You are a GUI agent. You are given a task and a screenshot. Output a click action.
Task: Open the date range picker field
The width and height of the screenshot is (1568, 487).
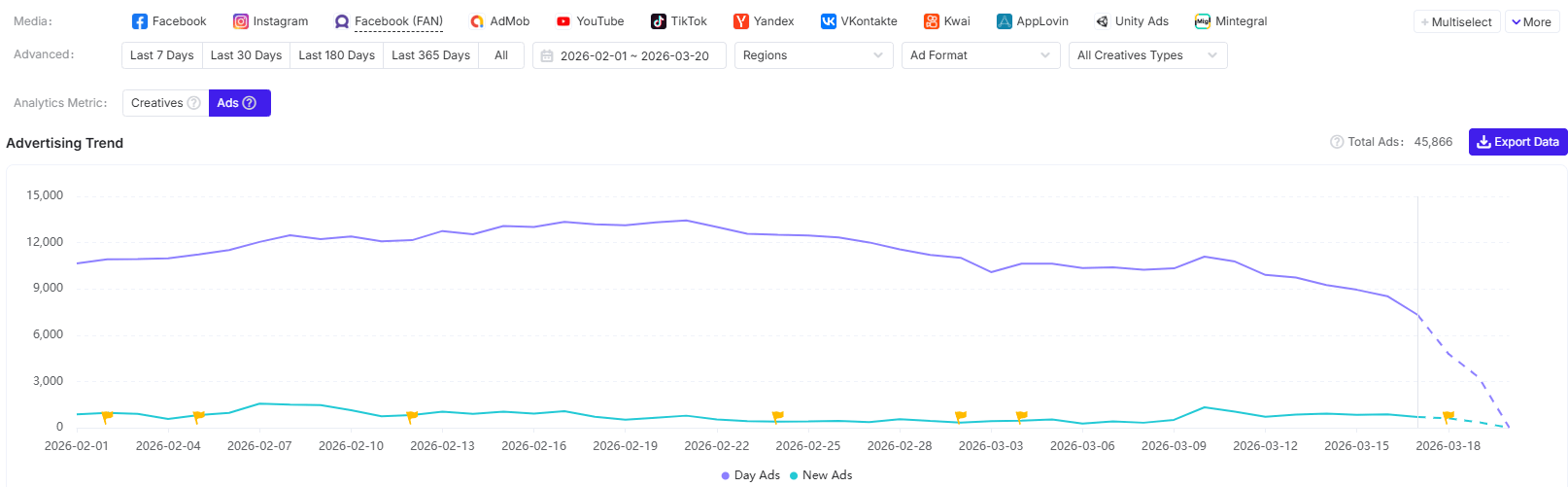630,55
